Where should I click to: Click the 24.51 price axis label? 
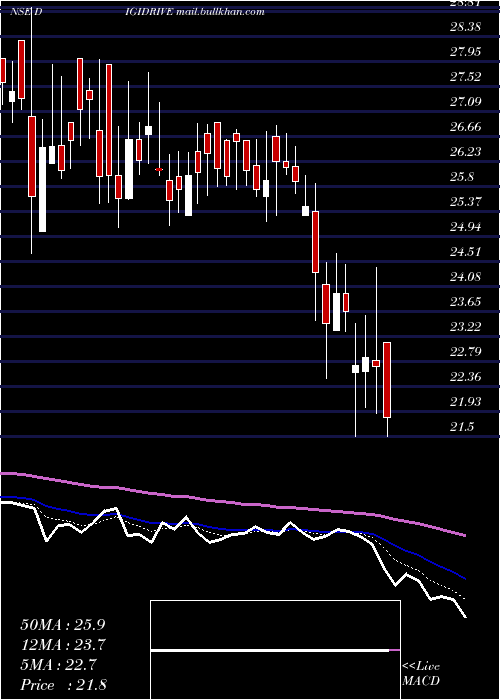tap(465, 252)
